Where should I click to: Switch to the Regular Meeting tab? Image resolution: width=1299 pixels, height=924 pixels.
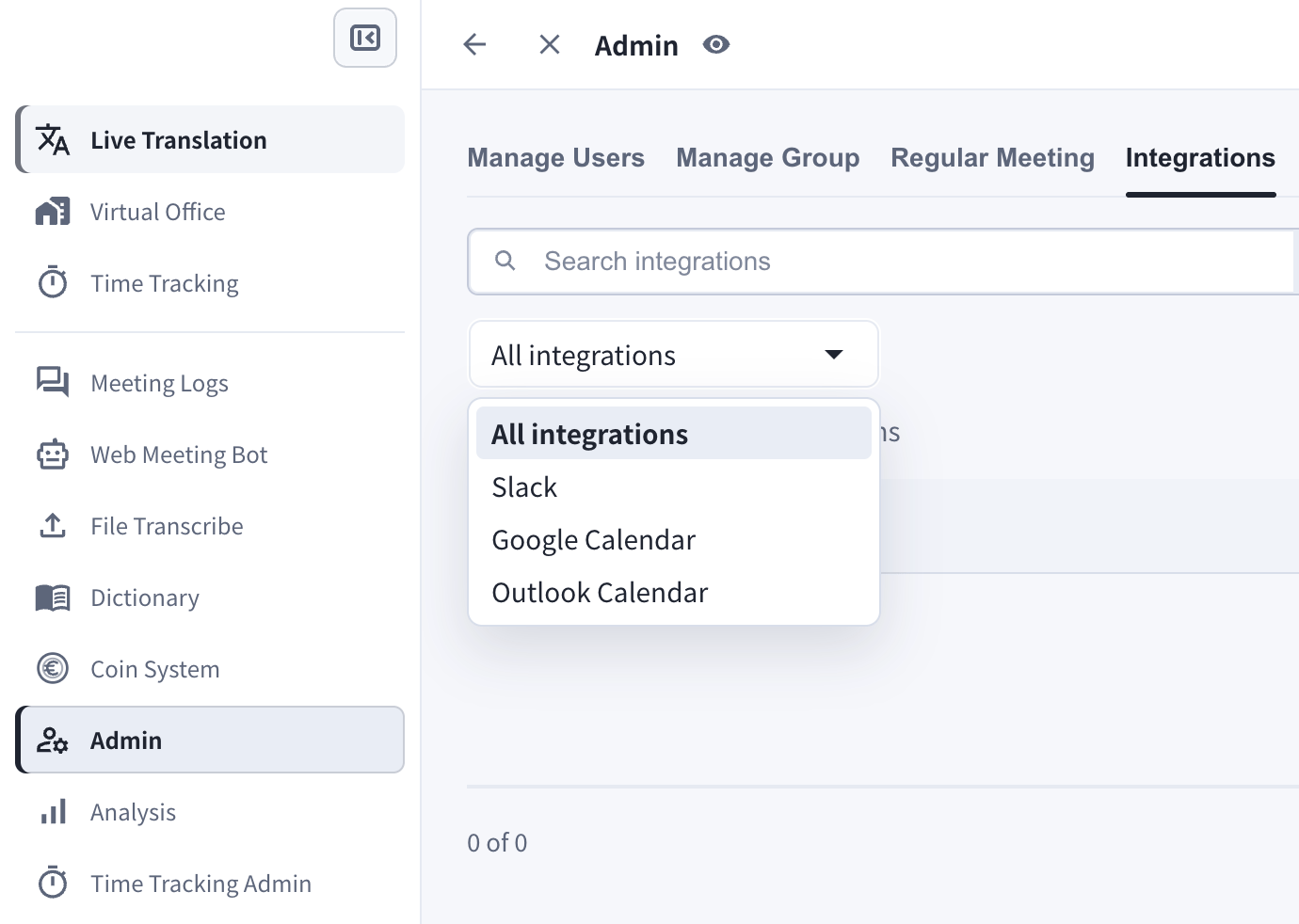pos(993,157)
